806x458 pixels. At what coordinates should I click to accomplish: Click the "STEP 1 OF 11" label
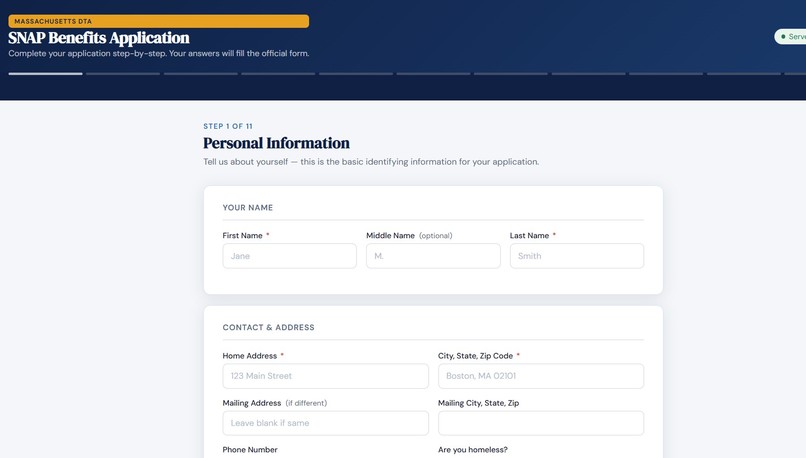click(x=228, y=126)
